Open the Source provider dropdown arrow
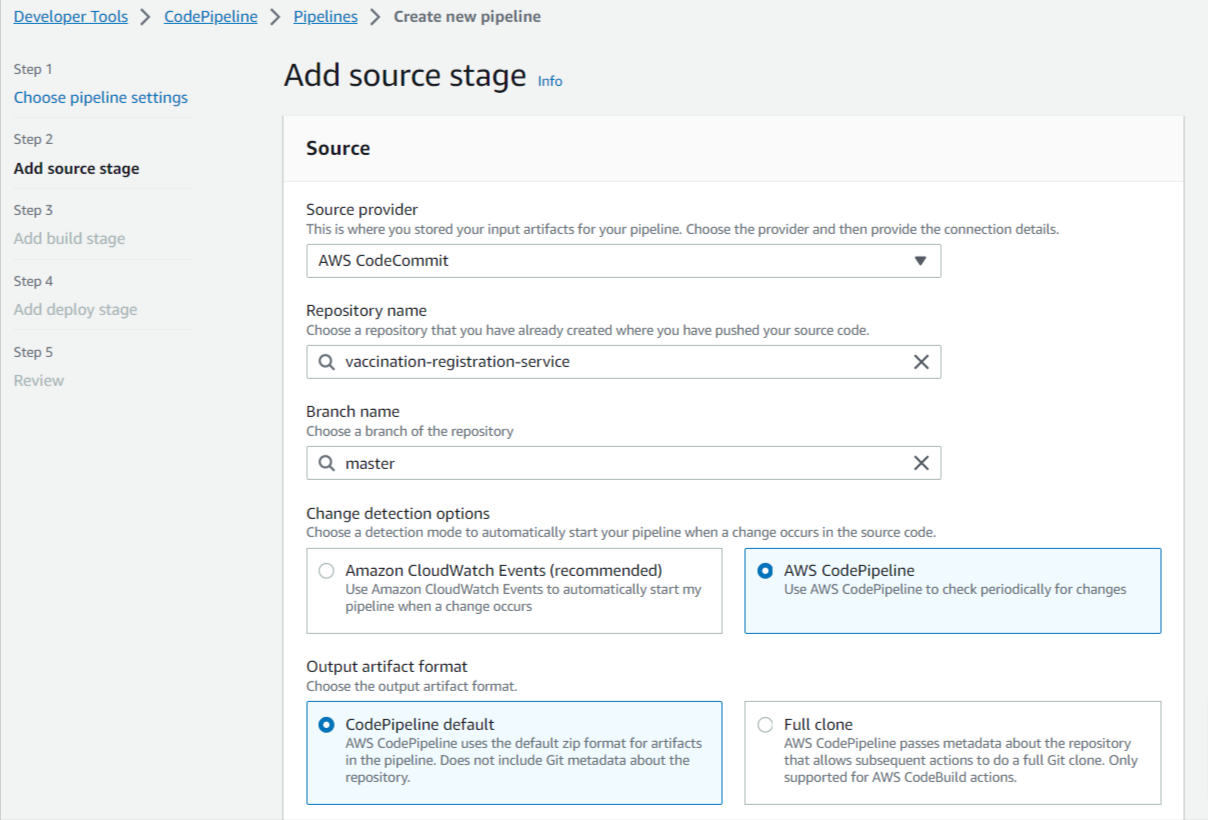The width and height of the screenshot is (1208, 820). [920, 261]
